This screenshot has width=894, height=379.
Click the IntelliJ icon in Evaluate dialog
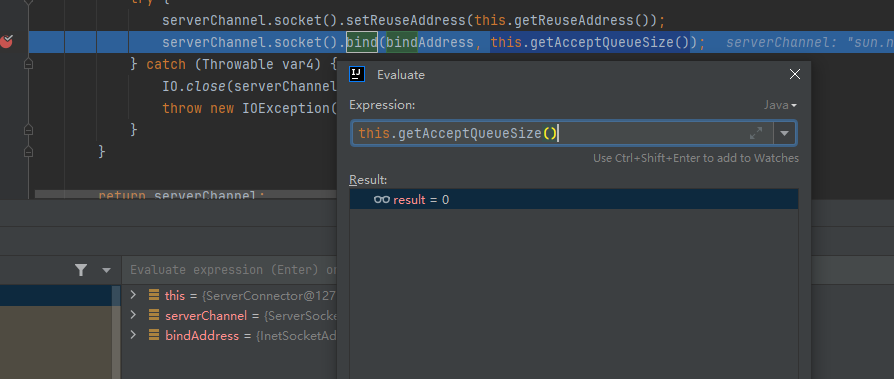coord(357,74)
